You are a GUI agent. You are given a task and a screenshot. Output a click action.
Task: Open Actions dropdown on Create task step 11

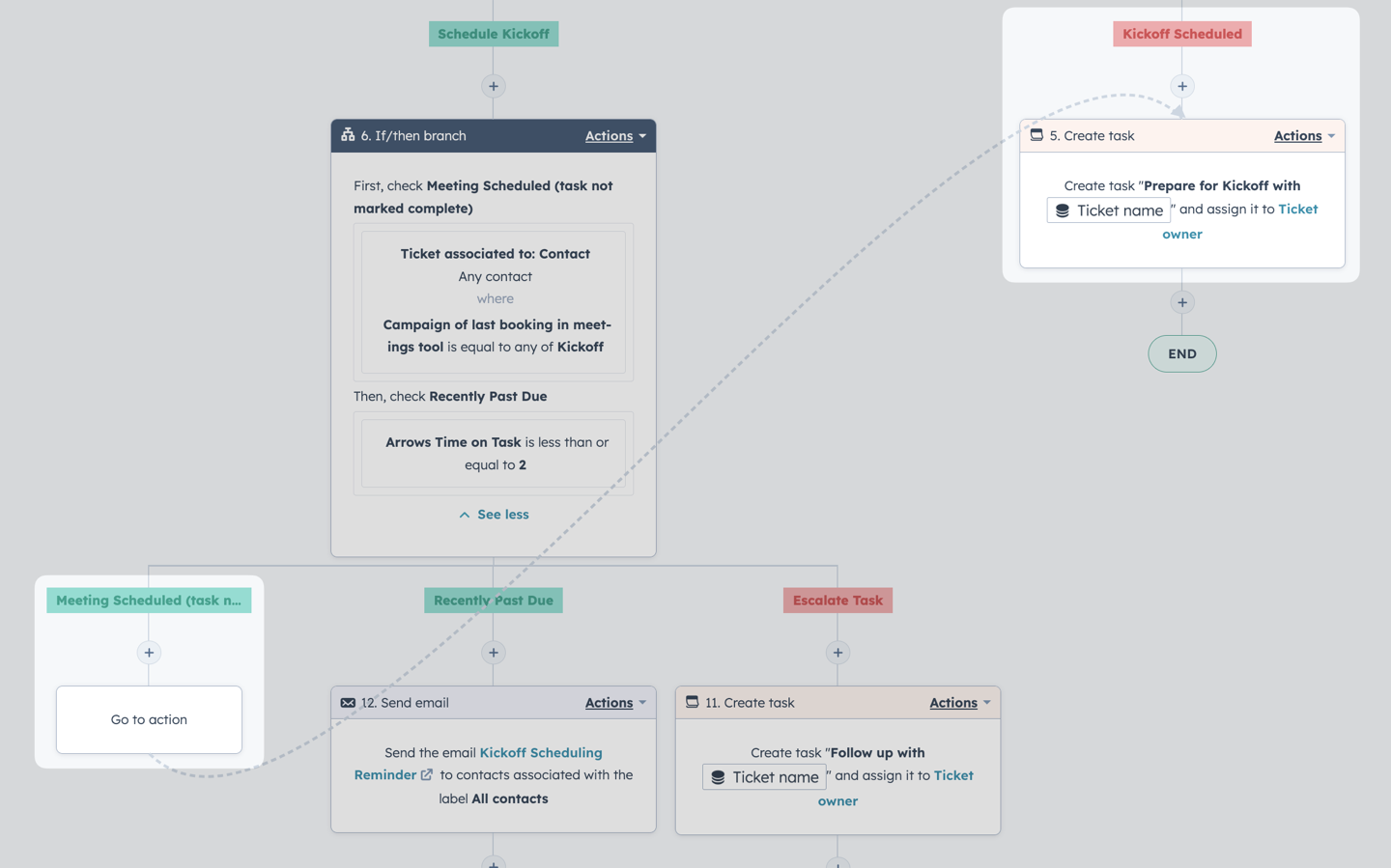960,703
